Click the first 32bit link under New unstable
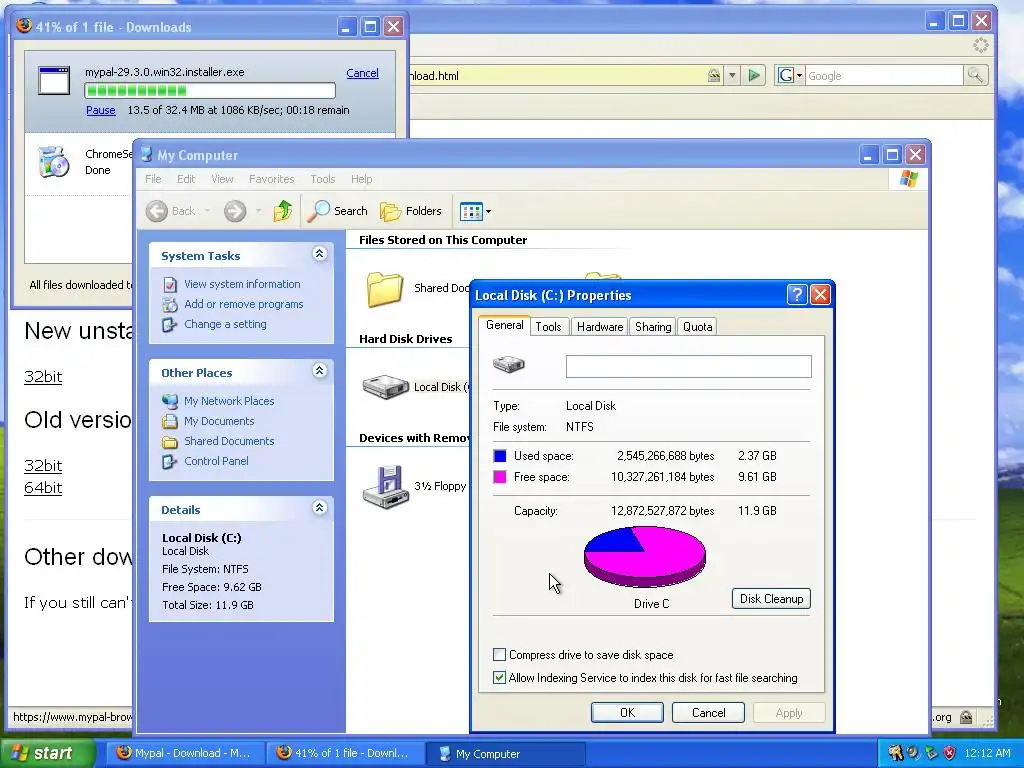Image resolution: width=1024 pixels, height=768 pixels. click(x=43, y=377)
